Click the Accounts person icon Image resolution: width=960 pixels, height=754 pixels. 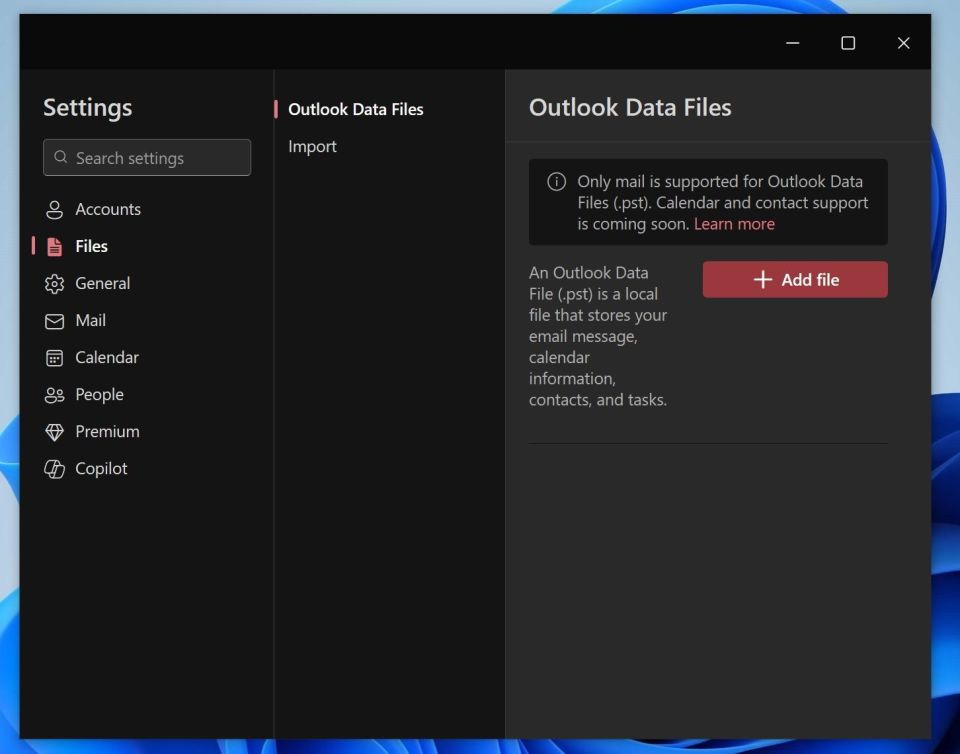(x=55, y=210)
